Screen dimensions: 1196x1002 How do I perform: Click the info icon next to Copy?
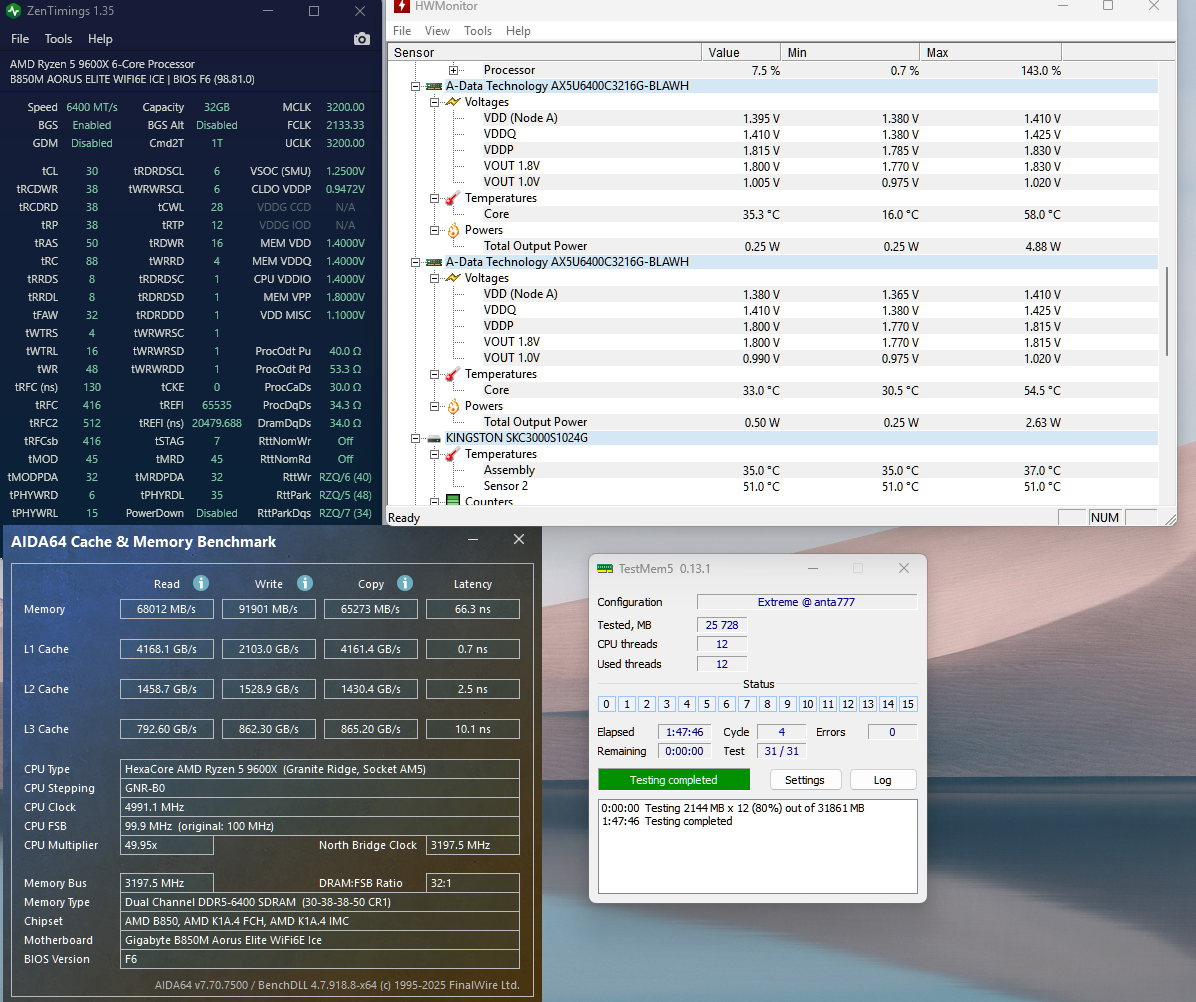click(405, 583)
